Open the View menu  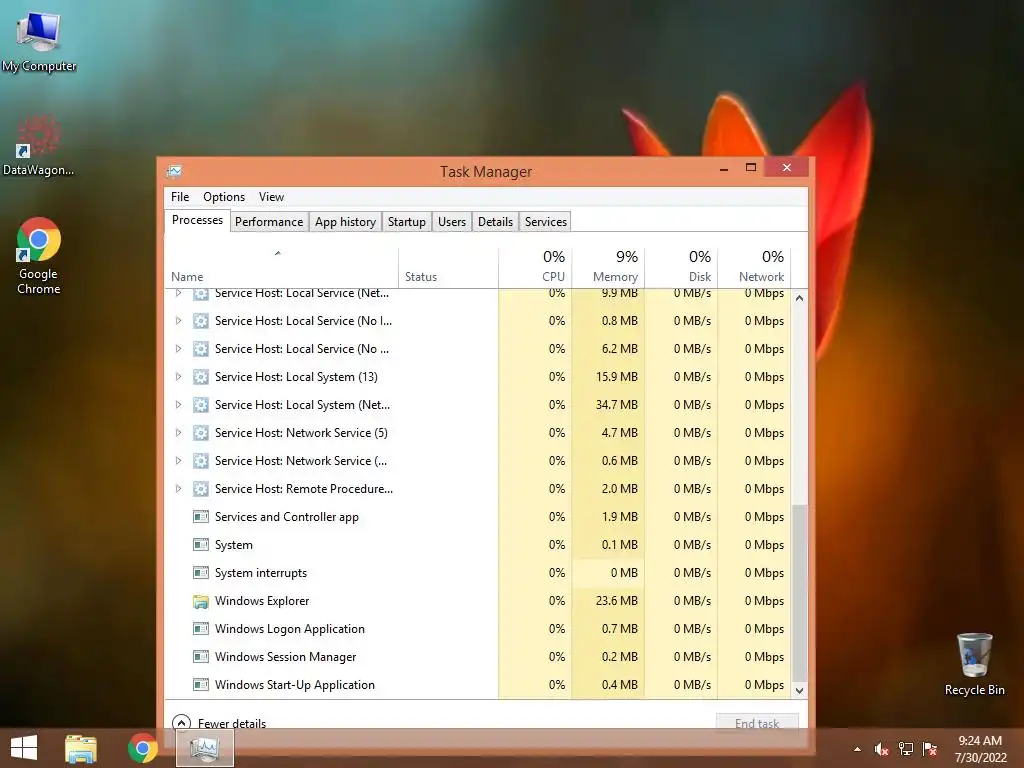271,197
